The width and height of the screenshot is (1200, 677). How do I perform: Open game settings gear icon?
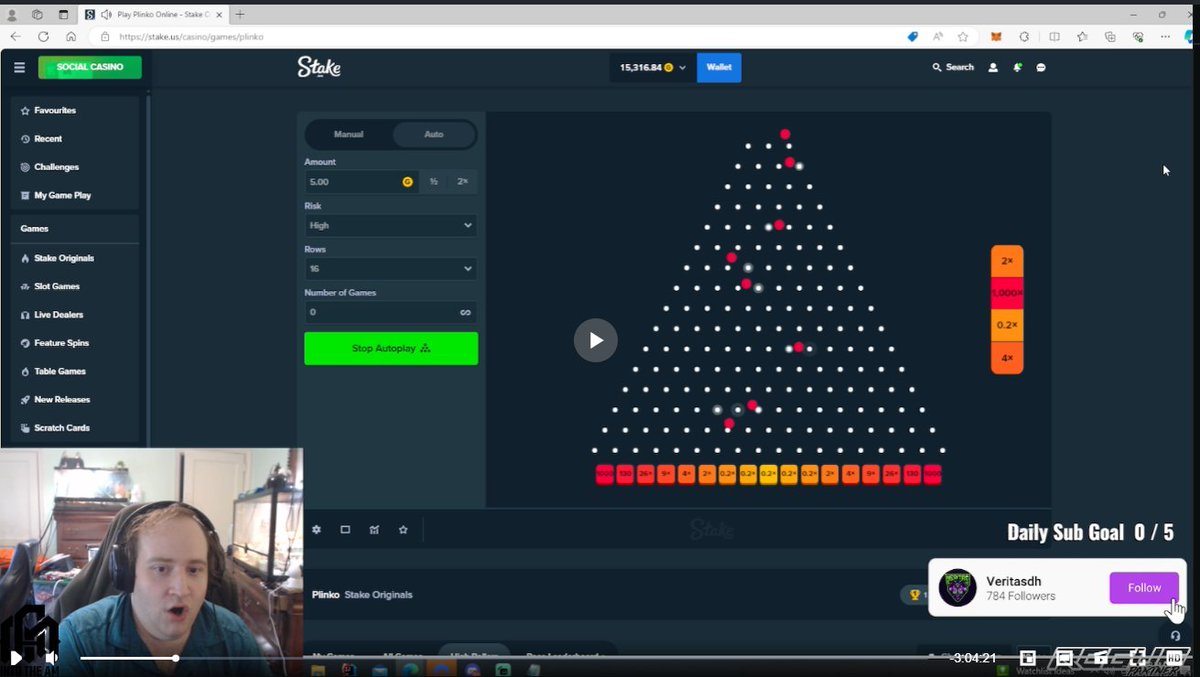317,530
